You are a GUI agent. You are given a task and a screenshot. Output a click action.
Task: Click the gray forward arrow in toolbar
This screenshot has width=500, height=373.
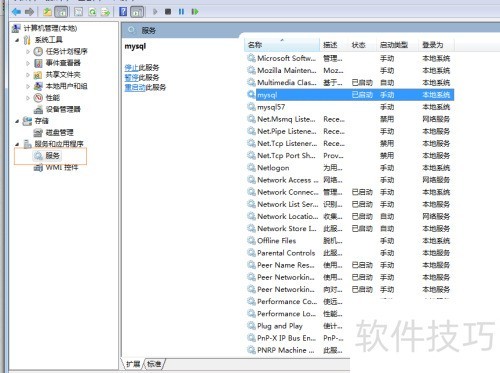tap(29, 12)
